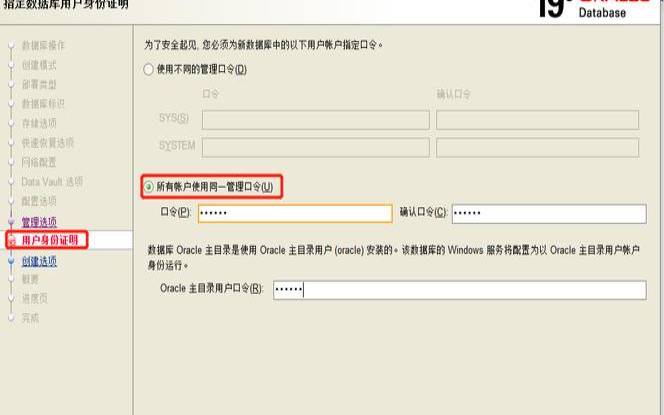Select the 用户身份证明 step in sidebar
Viewport: 664px width, 415px height.
[x=50, y=241]
